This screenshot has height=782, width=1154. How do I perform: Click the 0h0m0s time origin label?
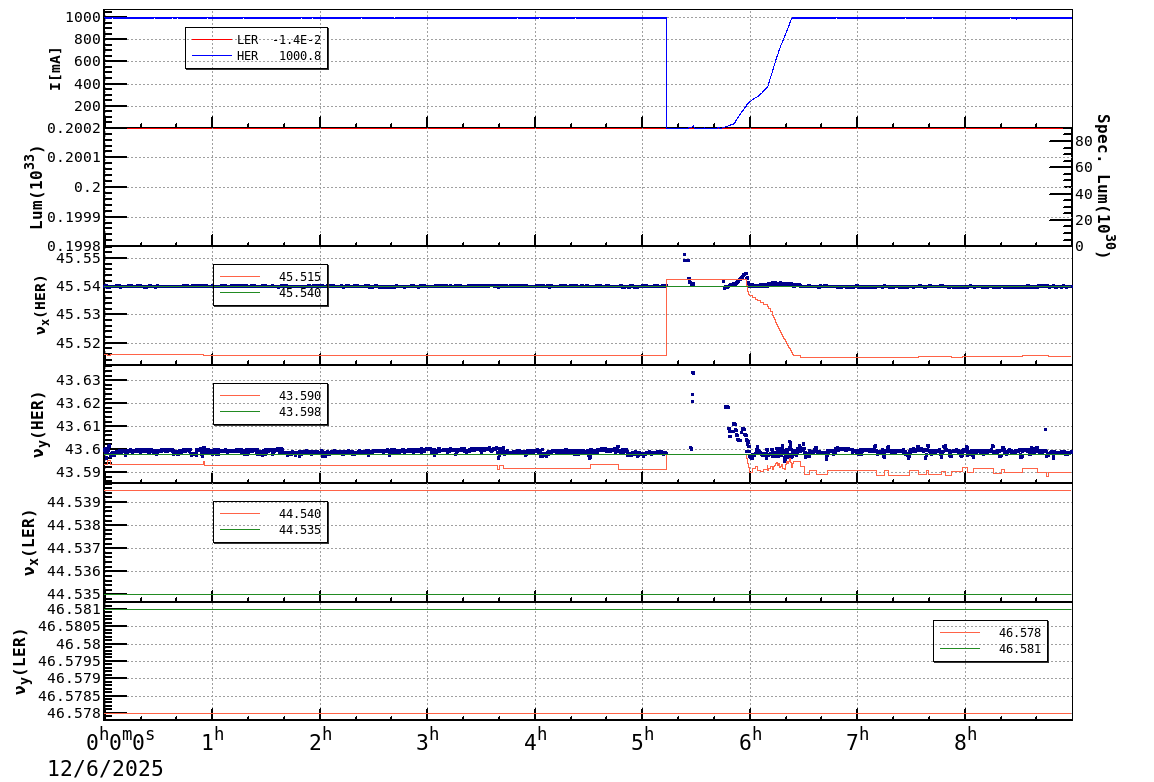point(120,742)
